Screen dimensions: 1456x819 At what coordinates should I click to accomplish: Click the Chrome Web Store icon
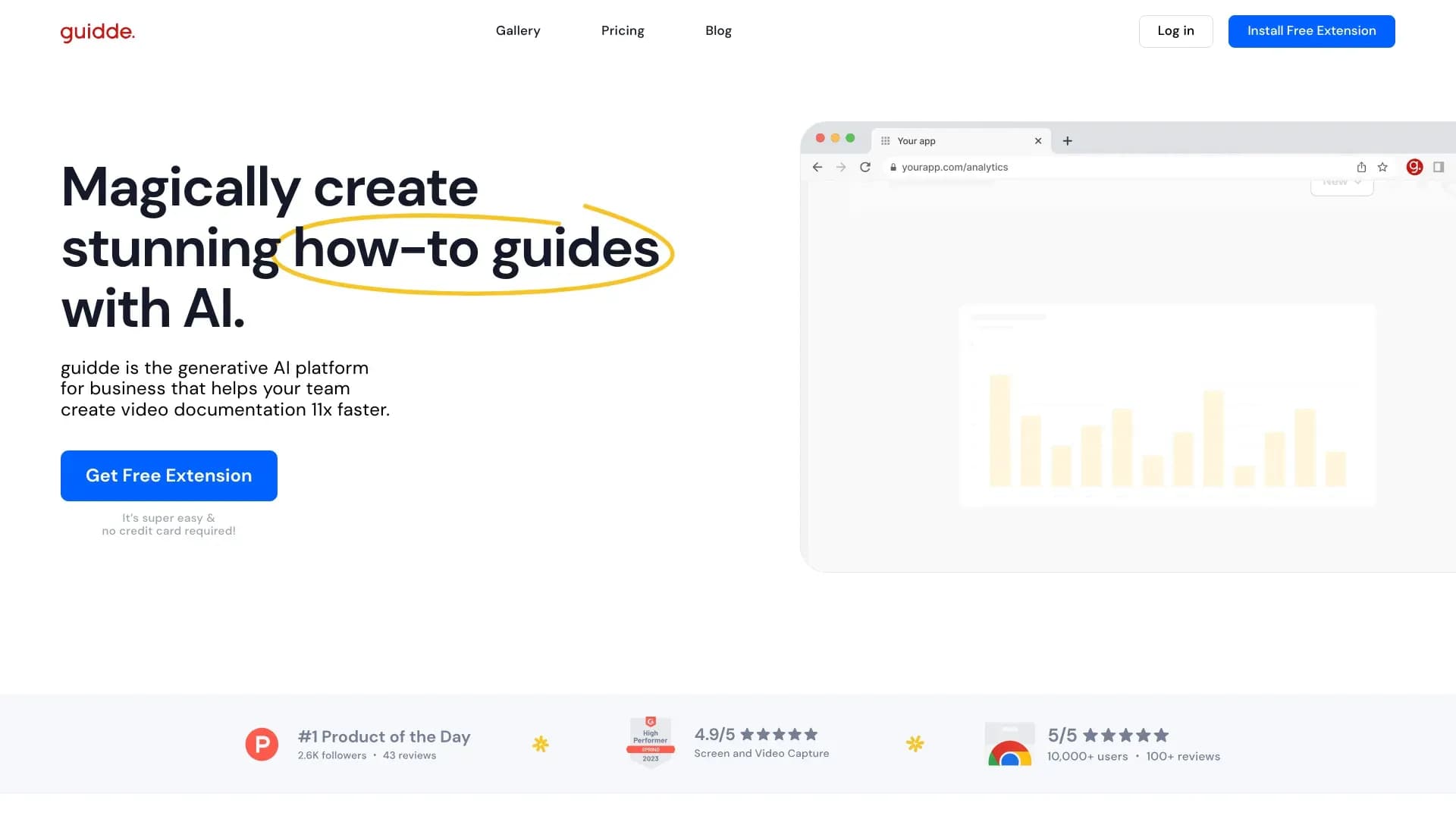click(1009, 744)
